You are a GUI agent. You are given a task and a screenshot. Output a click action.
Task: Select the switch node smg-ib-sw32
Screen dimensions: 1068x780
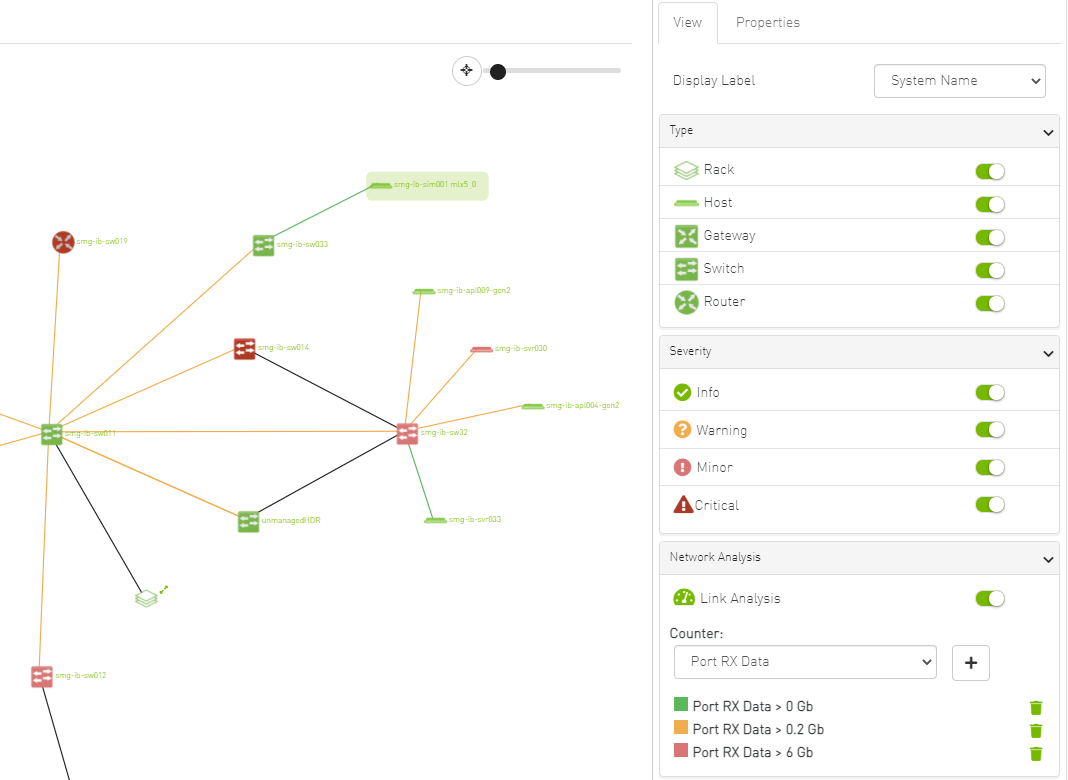(x=406, y=434)
